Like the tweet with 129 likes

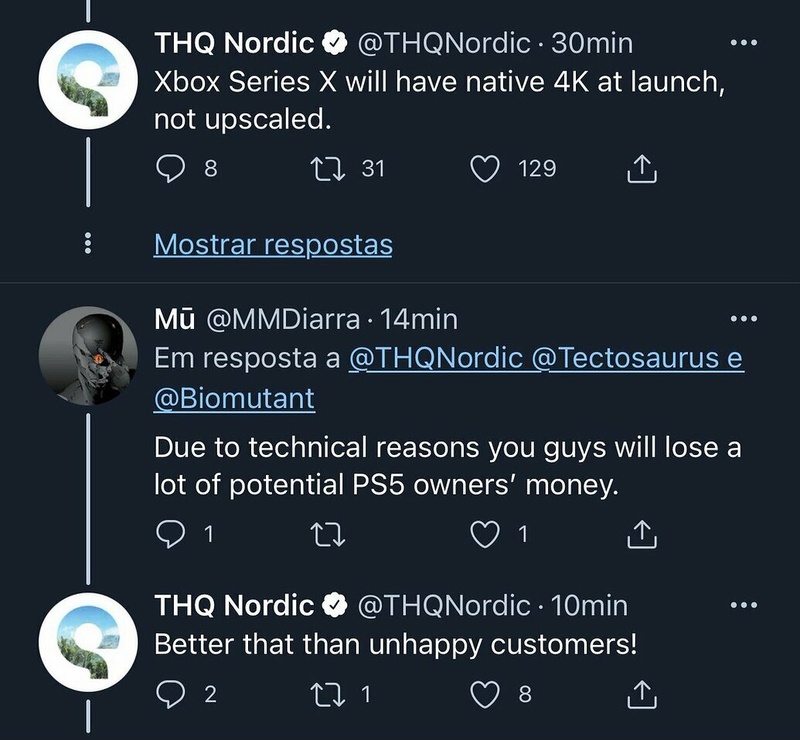click(485, 169)
